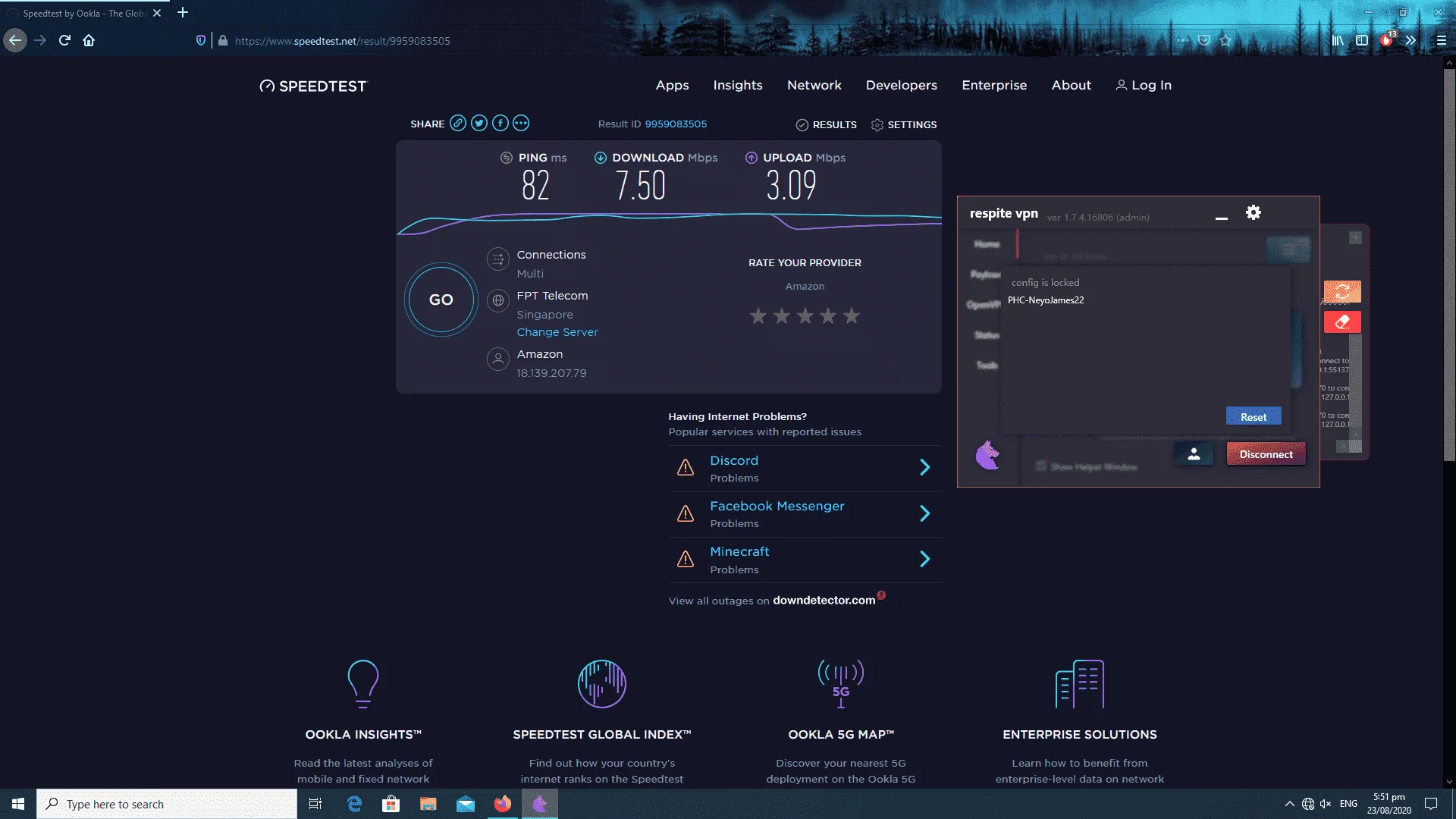Image resolution: width=1456 pixels, height=819 pixels.
Task: Show the browser sidebar
Action: tap(1362, 40)
